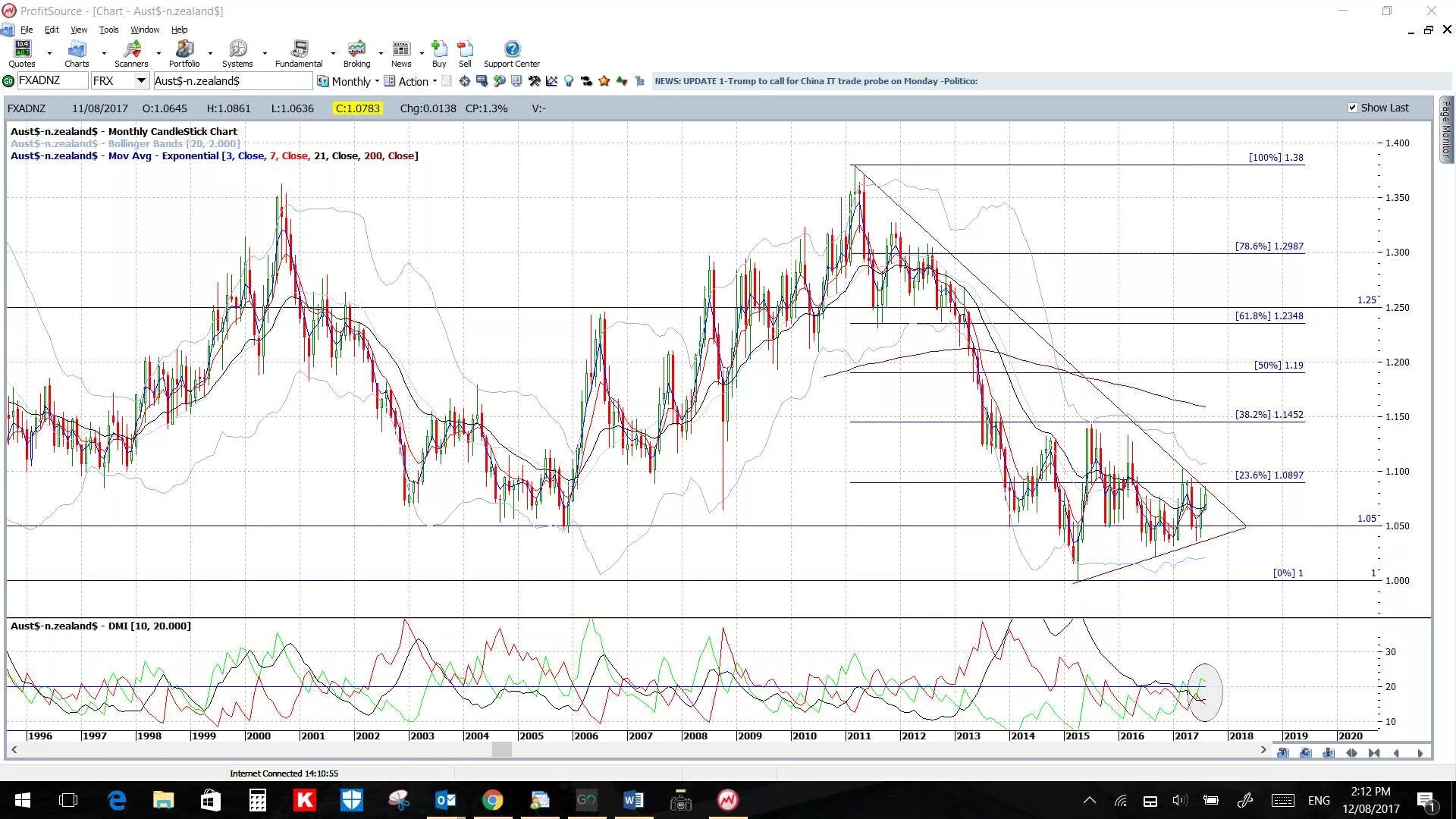Open the Windows Start menu
1456x819 pixels.
pyautogui.click(x=22, y=800)
